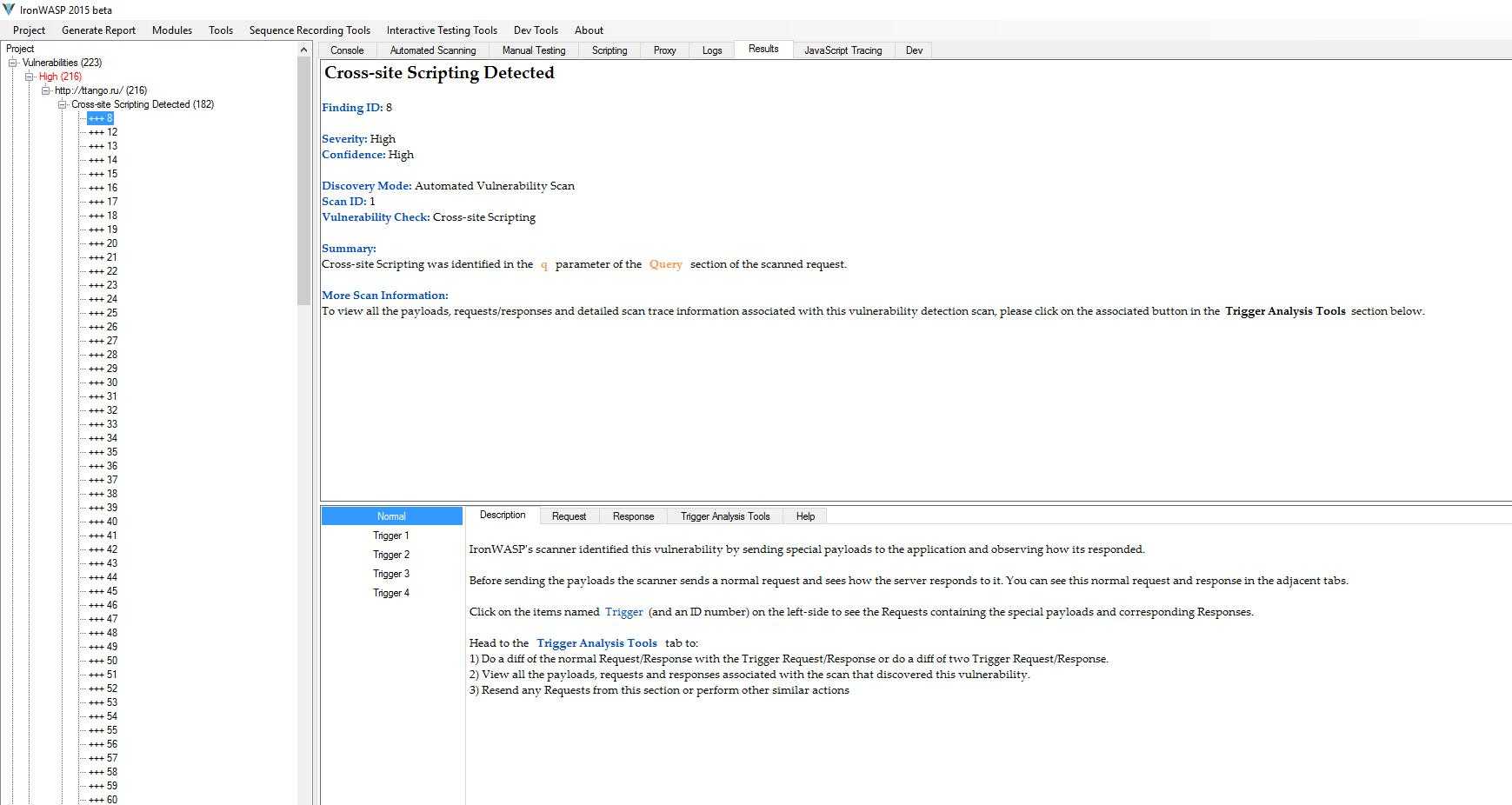This screenshot has height=805, width=1512.
Task: Select finding 25 in the tree
Action: (x=103, y=313)
